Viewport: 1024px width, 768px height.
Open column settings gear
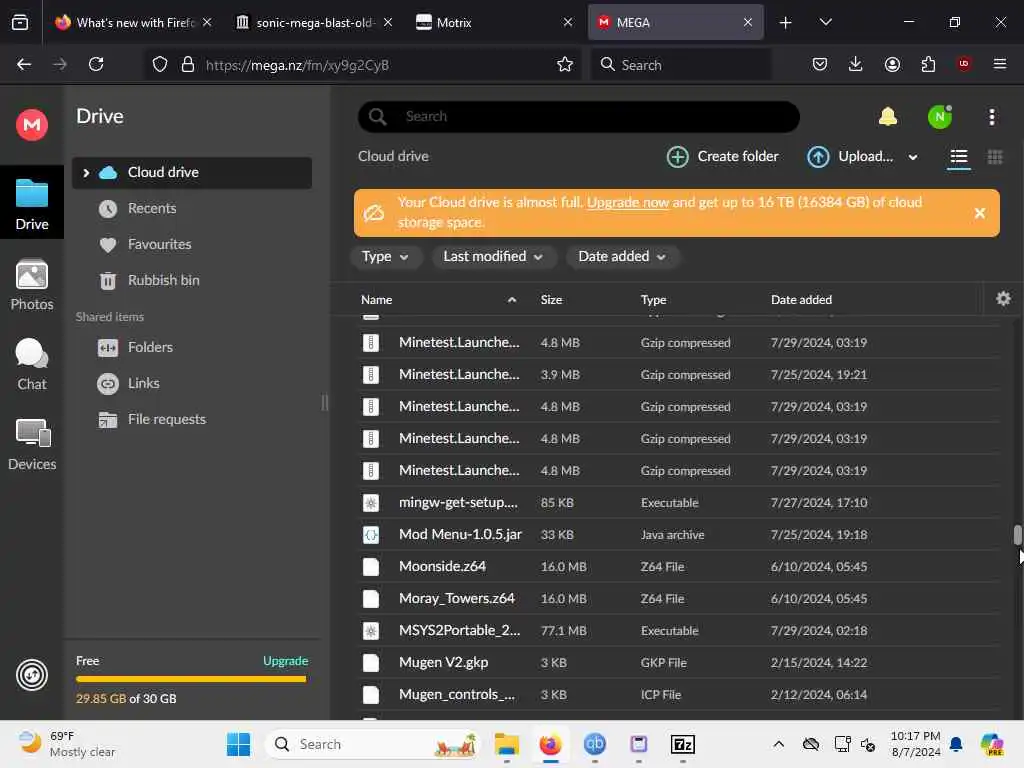(x=1003, y=299)
